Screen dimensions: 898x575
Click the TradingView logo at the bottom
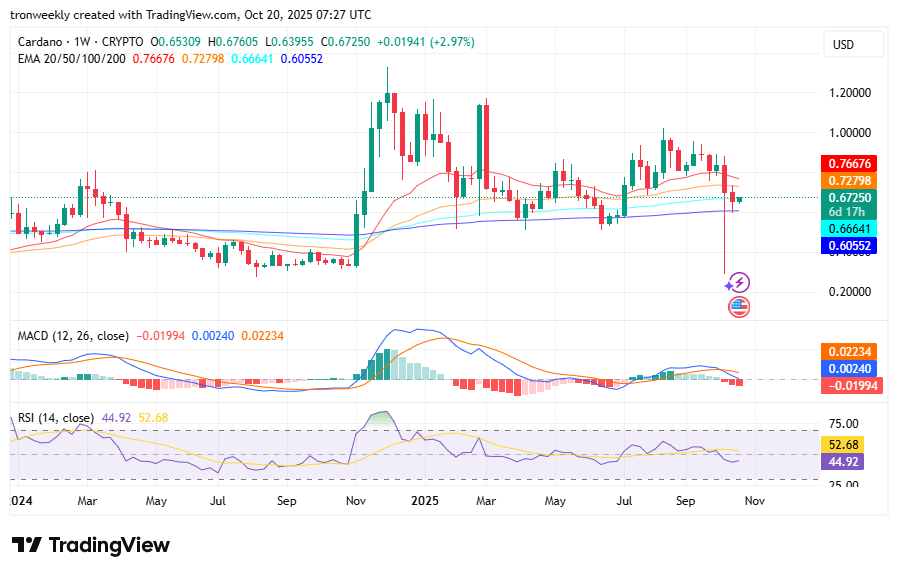(91, 545)
